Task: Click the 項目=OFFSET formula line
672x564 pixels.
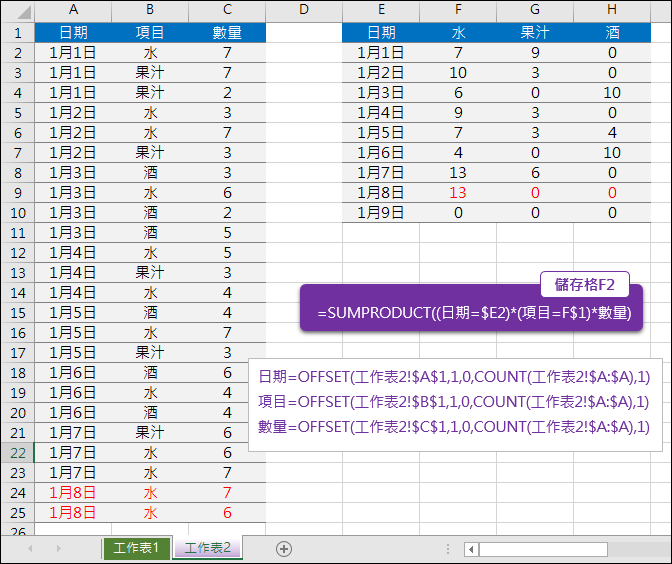Action: point(454,402)
